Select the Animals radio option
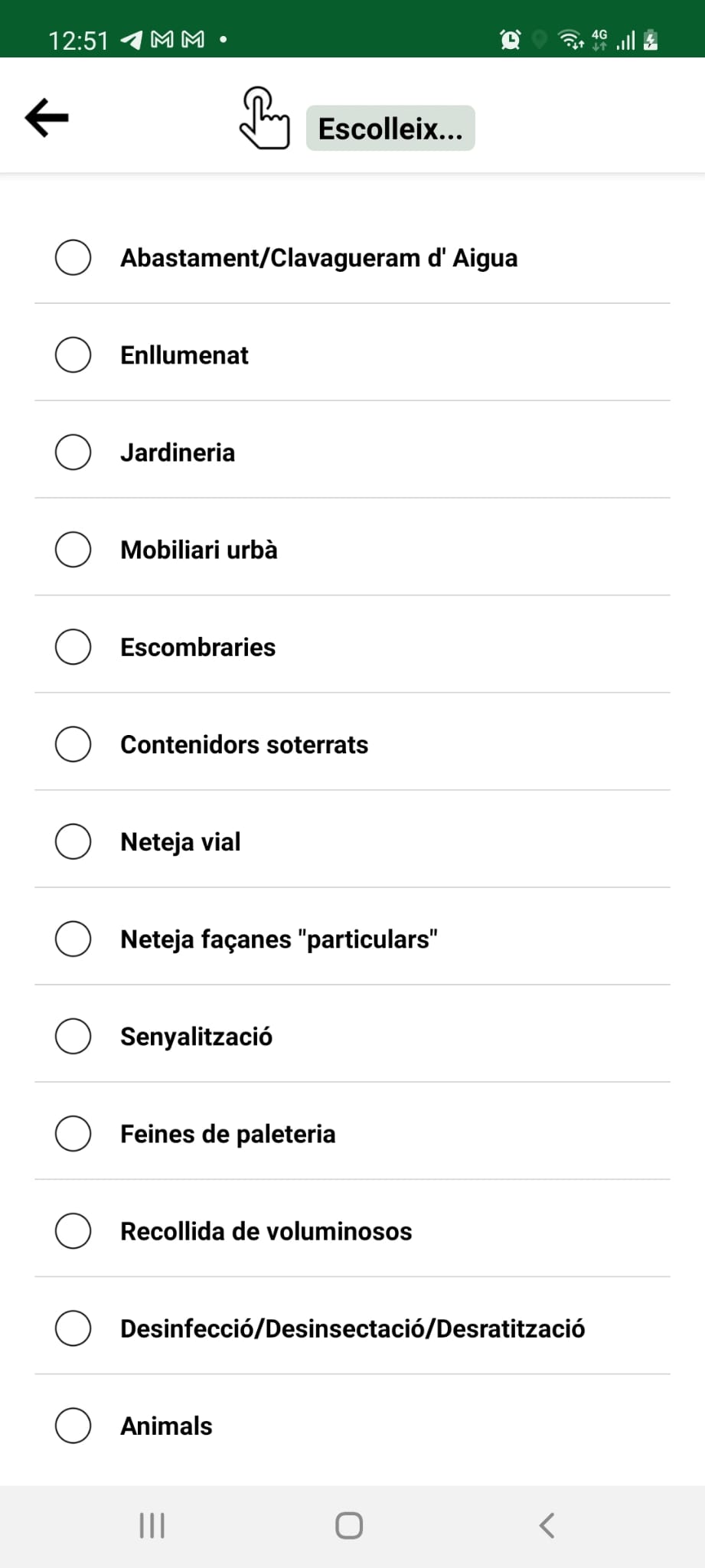Image resolution: width=705 pixels, height=1568 pixels. (x=73, y=1425)
